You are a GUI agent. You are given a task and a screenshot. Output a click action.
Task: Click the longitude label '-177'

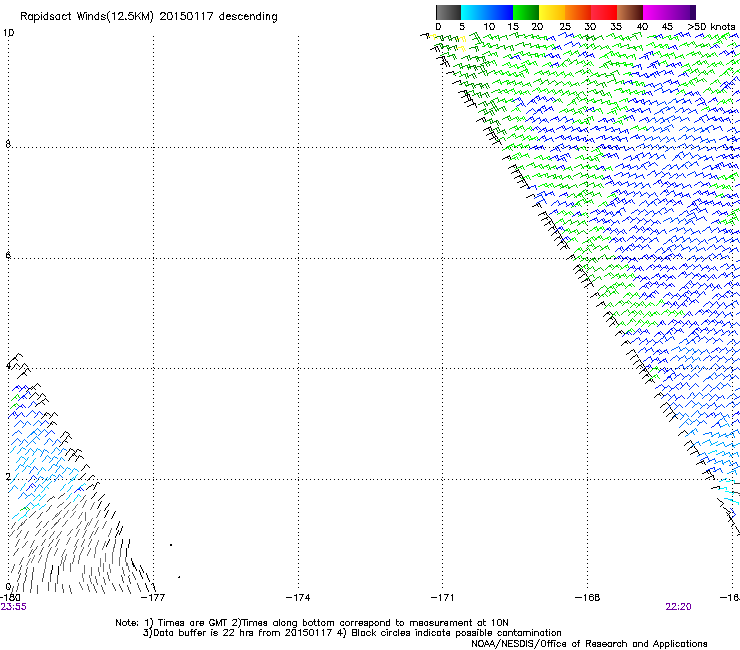point(153,597)
